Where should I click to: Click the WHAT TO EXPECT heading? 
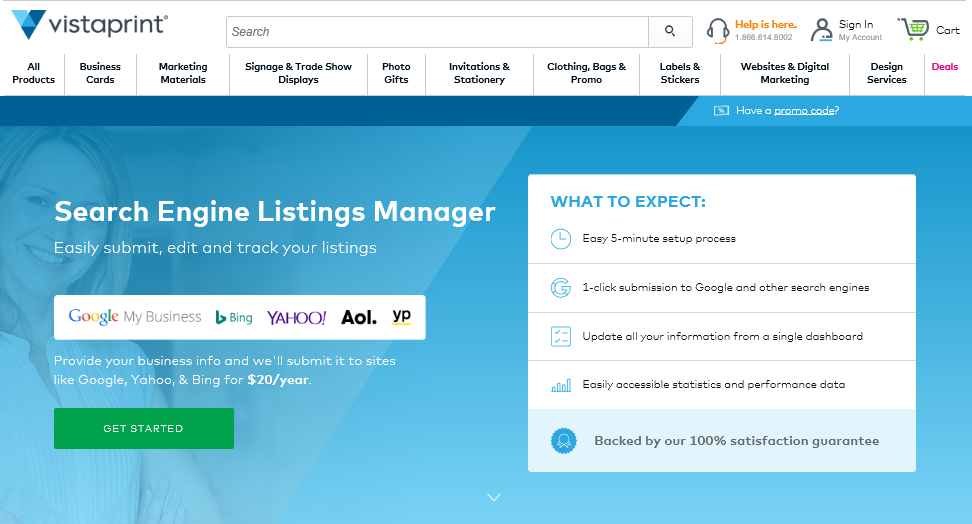tap(628, 202)
